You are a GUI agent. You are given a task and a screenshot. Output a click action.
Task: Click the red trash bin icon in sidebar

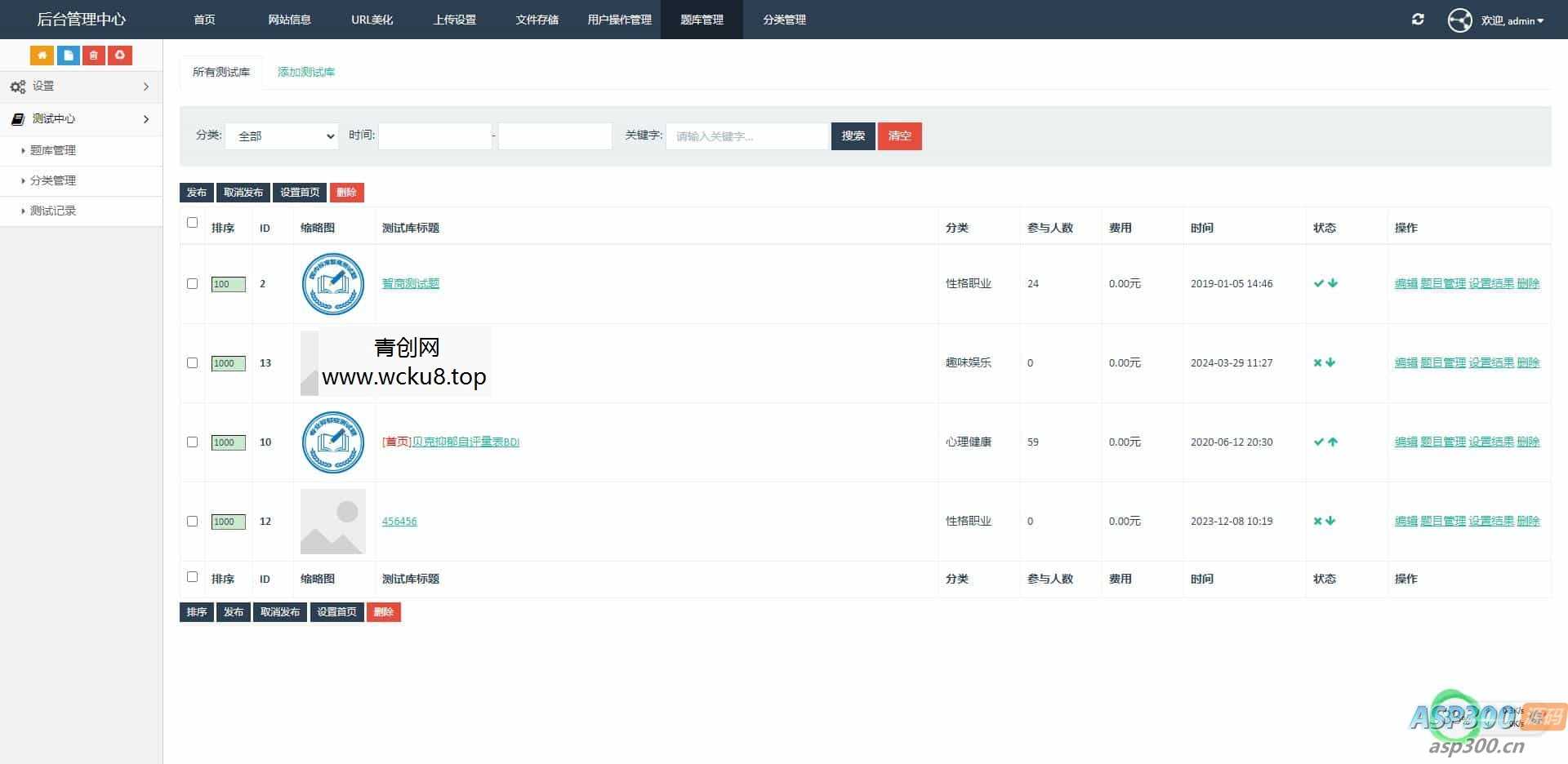pyautogui.click(x=94, y=56)
